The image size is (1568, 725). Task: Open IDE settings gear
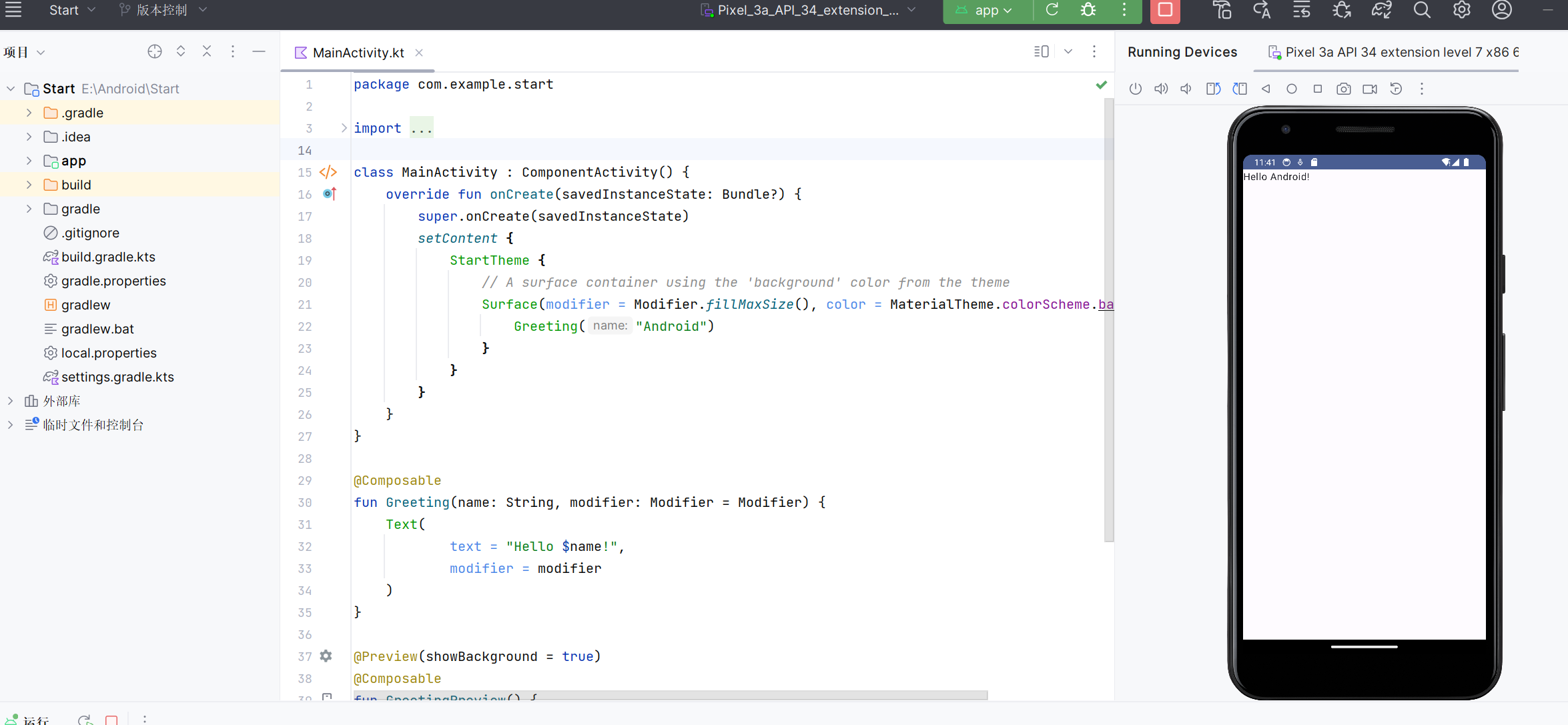pyautogui.click(x=1462, y=10)
